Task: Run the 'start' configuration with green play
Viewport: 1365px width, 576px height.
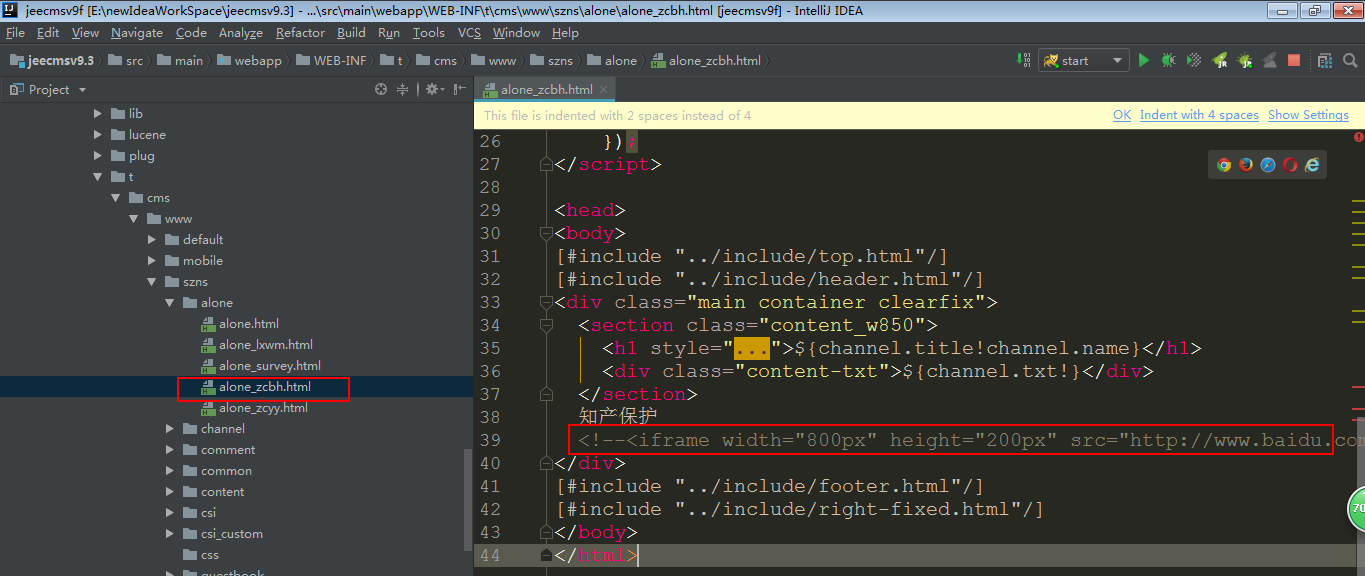Action: tap(1144, 60)
